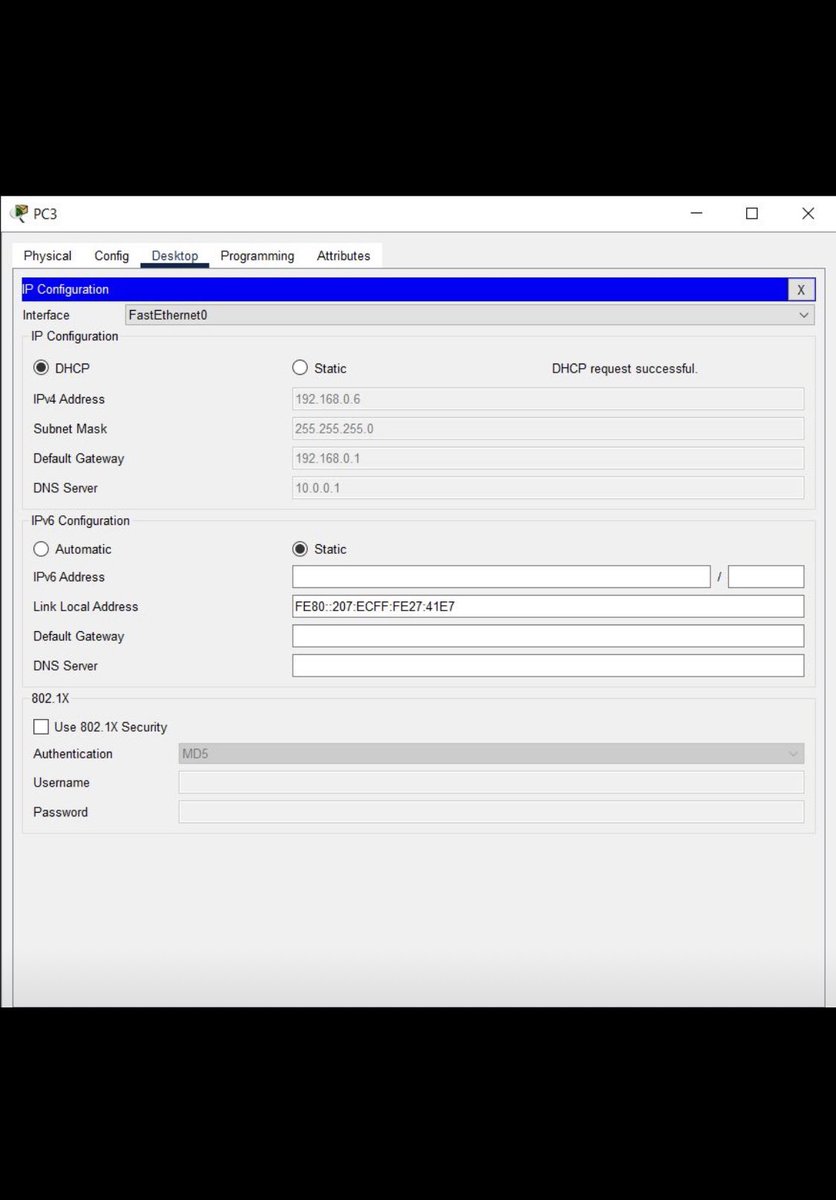Switch to the Physical tab
The image size is (836, 1200).
coord(48,256)
